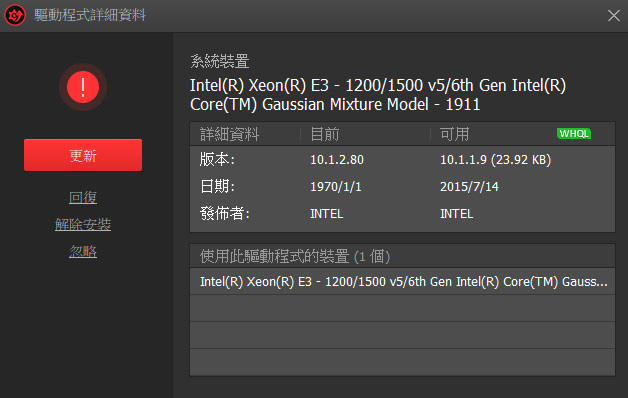Click the red exclamation warning icon
The image size is (628, 398).
click(83, 87)
